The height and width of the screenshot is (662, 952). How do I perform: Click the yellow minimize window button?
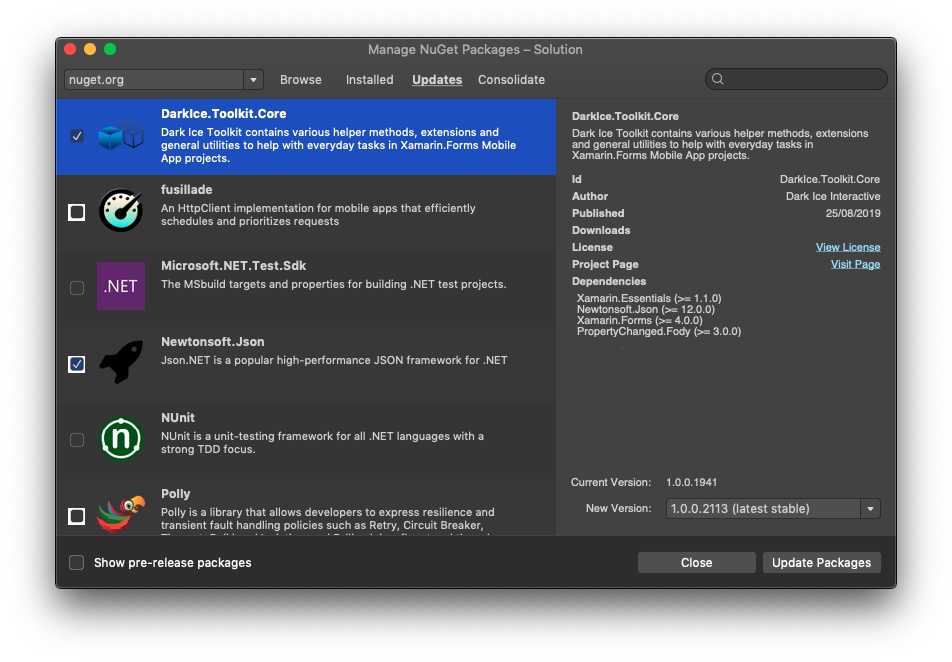click(90, 49)
